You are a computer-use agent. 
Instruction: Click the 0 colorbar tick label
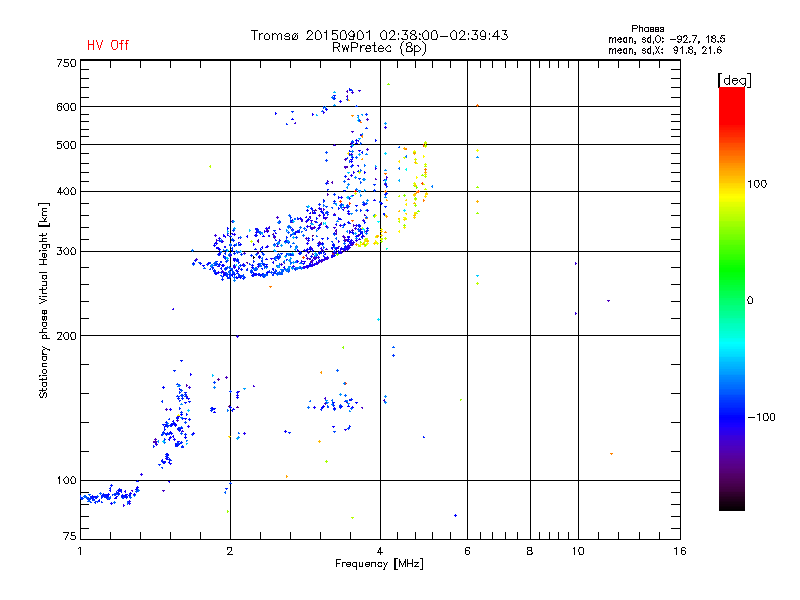750,301
